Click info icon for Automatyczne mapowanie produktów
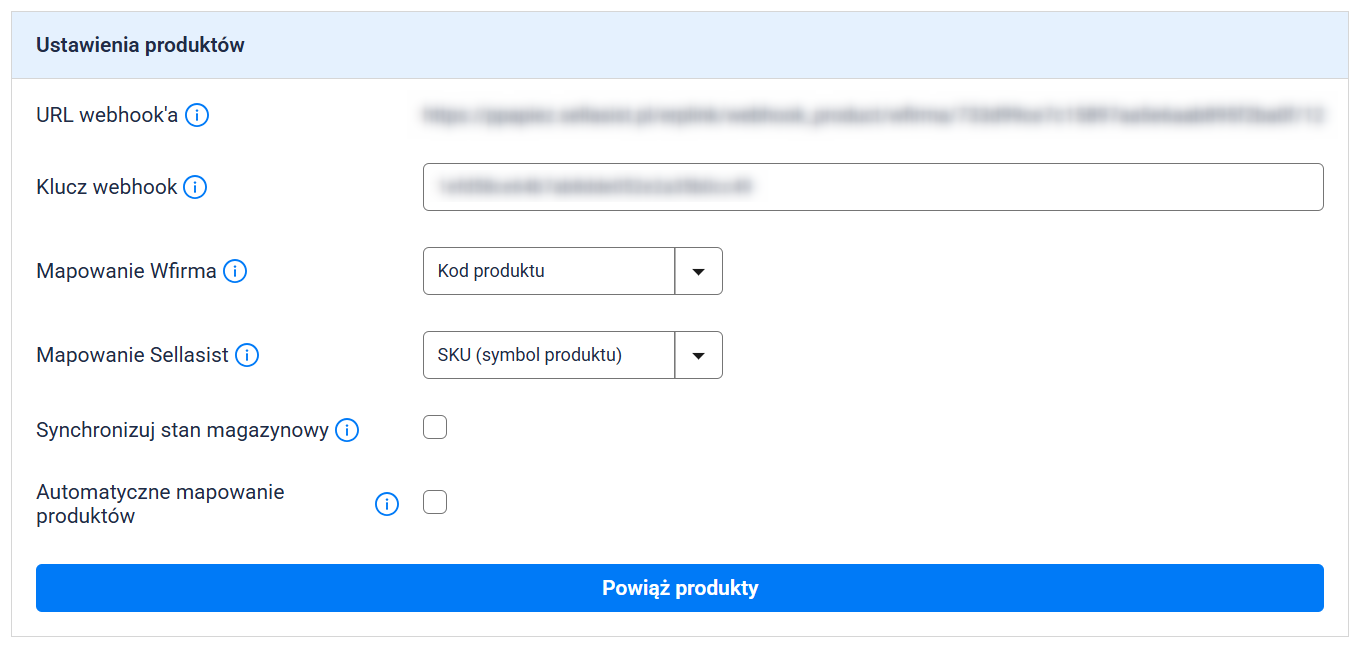 click(x=387, y=504)
